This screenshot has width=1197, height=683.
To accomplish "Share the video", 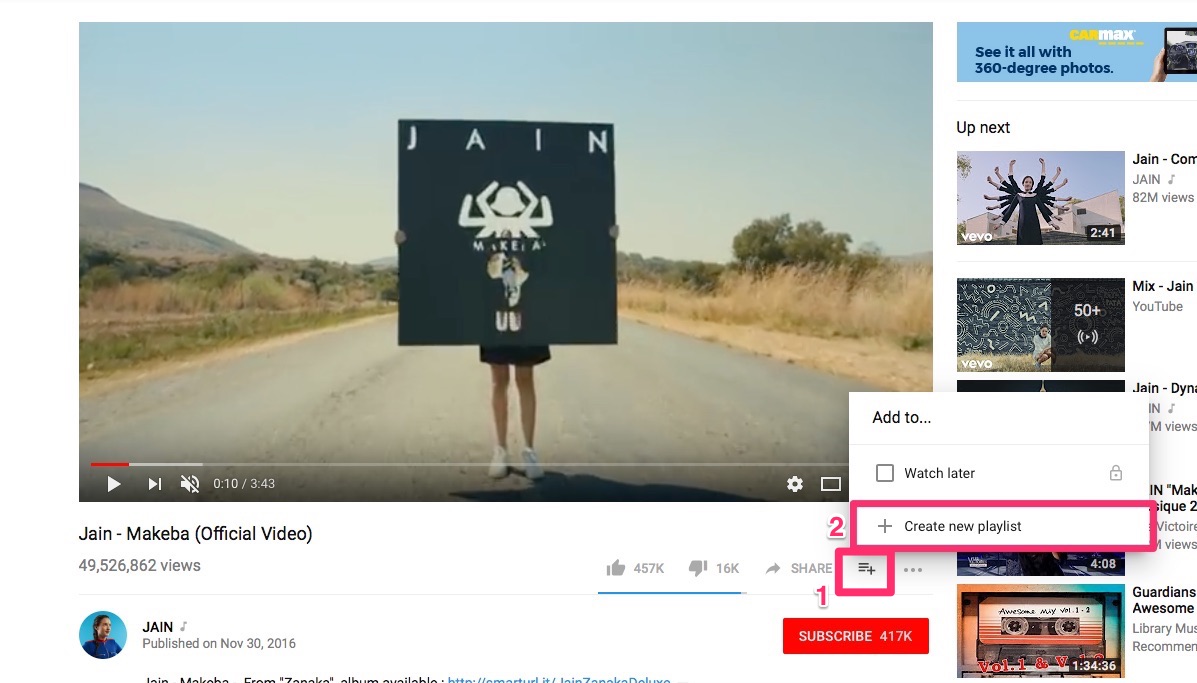I will click(x=799, y=568).
